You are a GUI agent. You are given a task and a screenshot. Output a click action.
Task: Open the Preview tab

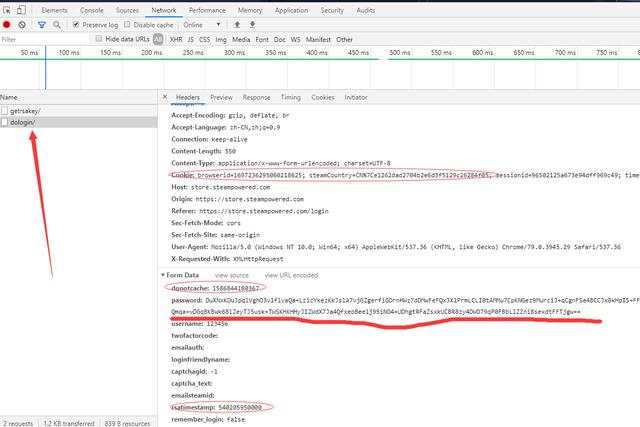221,97
